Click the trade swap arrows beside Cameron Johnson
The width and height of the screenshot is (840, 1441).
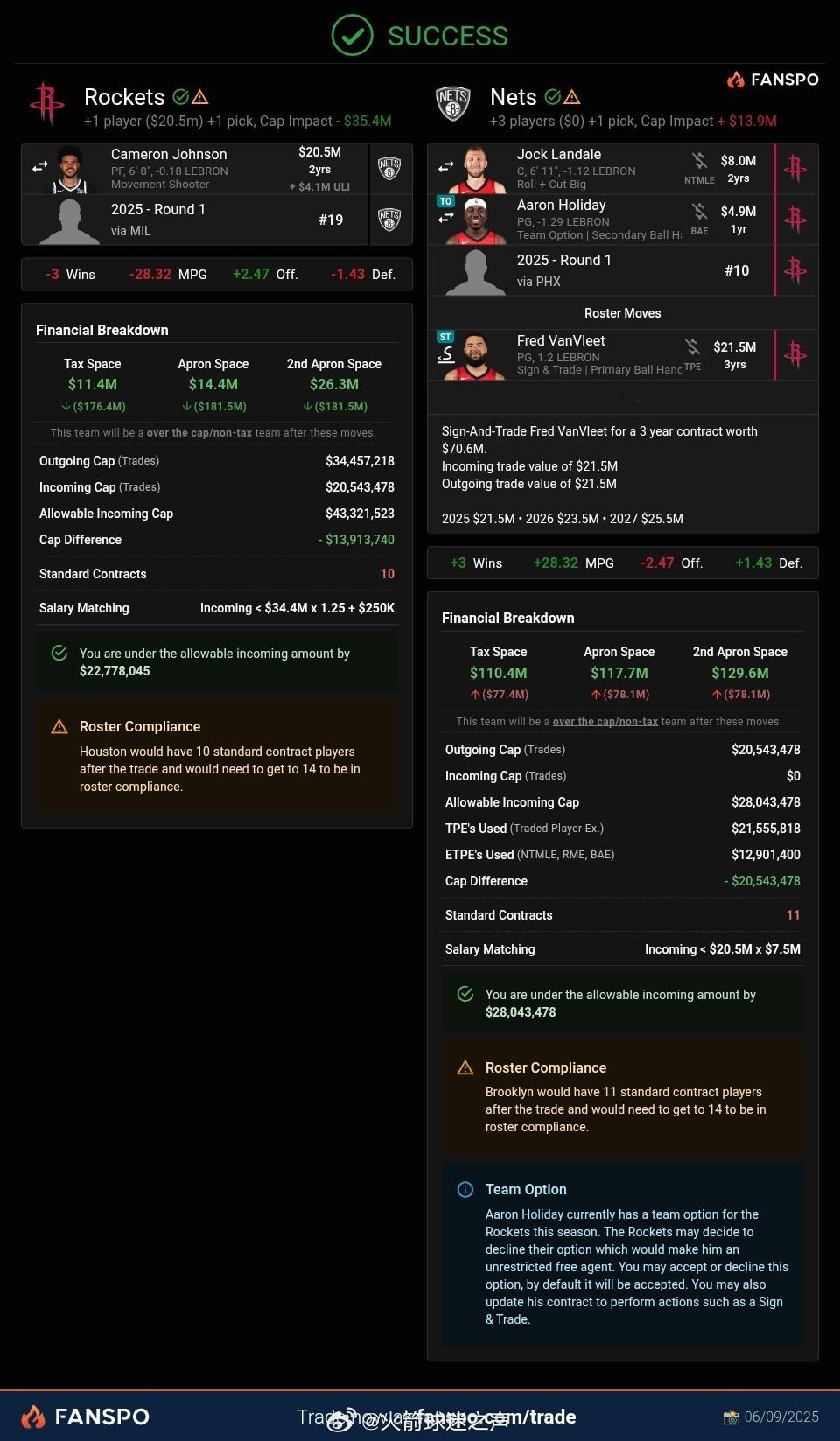pyautogui.click(x=40, y=165)
